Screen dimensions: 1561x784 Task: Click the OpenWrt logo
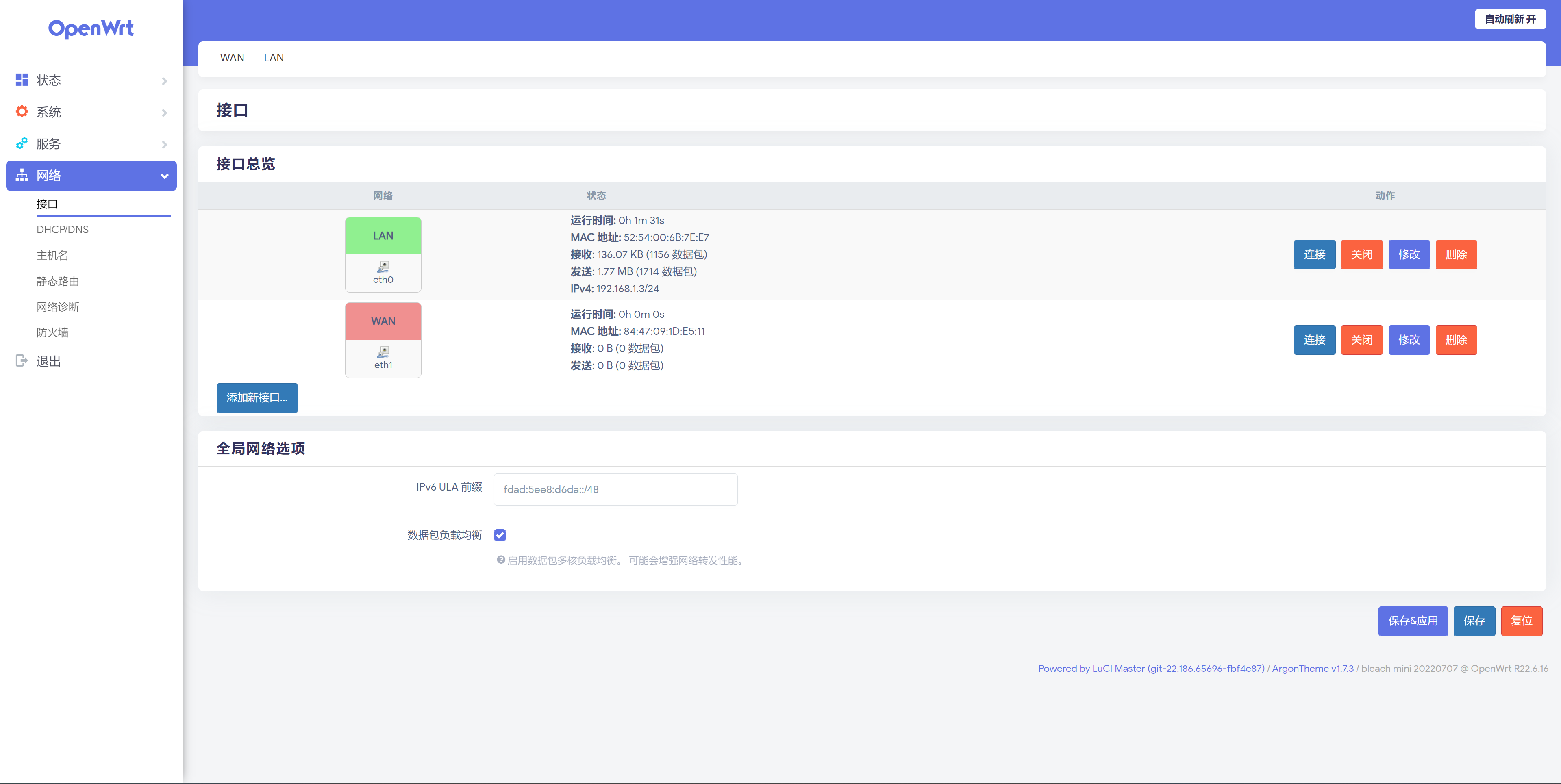pyautogui.click(x=91, y=28)
